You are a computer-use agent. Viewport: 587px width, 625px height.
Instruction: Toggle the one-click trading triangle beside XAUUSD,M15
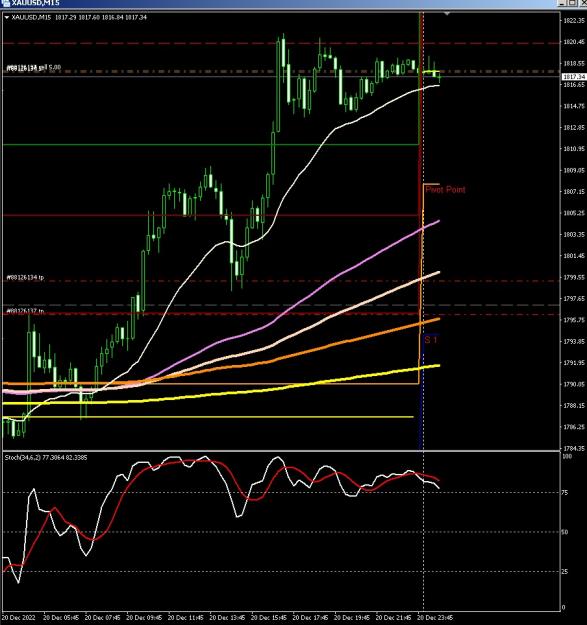pos(6,18)
